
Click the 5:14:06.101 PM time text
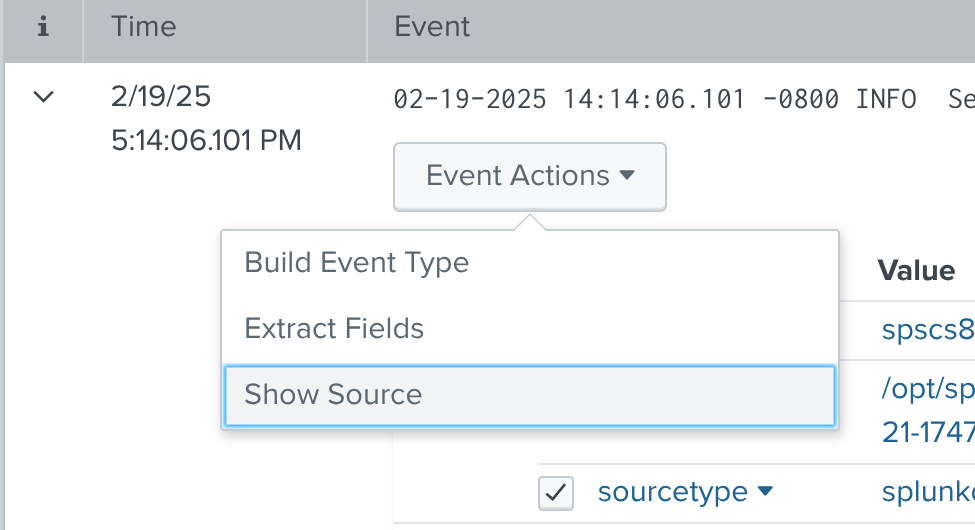[x=206, y=141]
